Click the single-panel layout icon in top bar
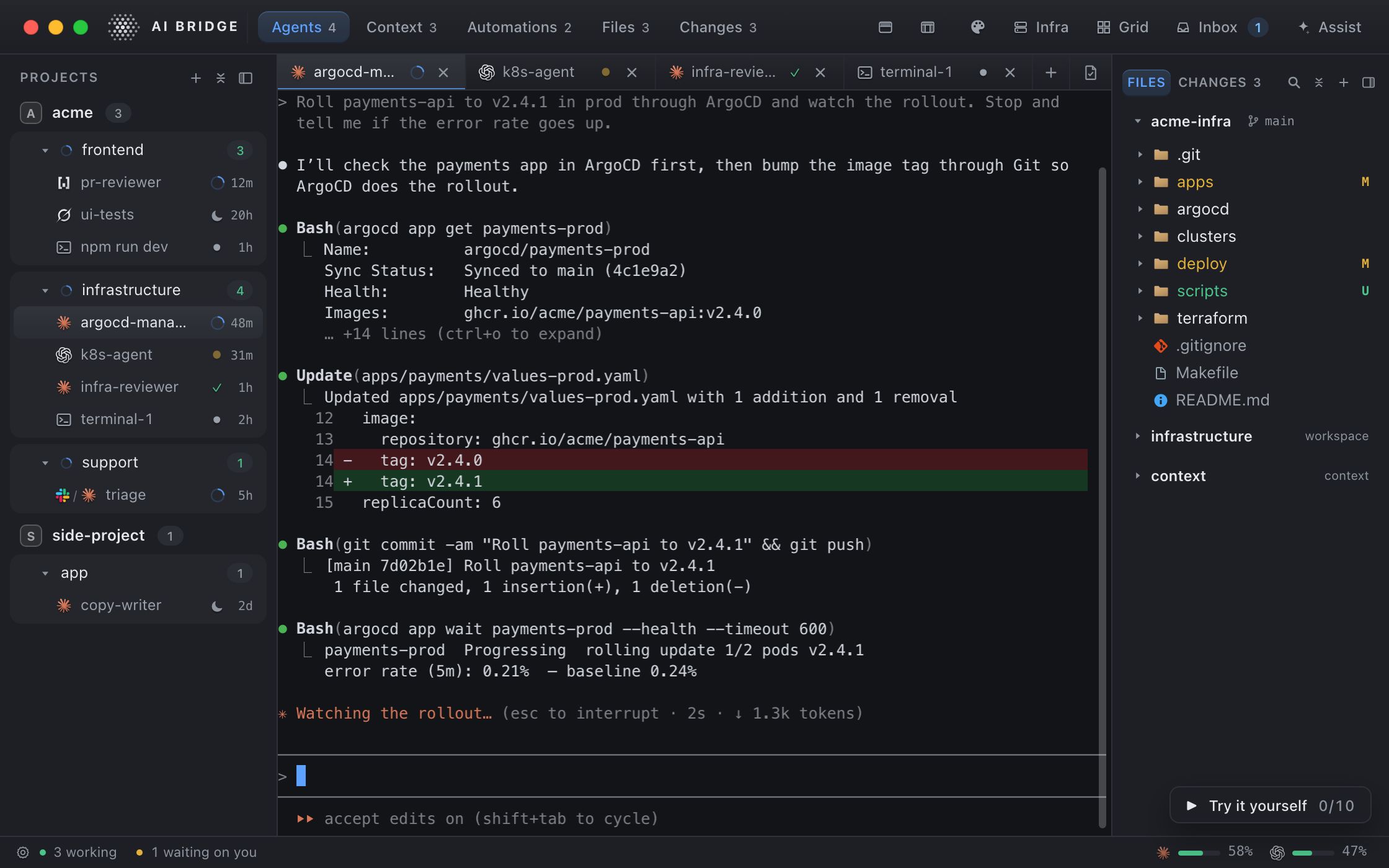This screenshot has width=1389, height=868. click(885, 27)
